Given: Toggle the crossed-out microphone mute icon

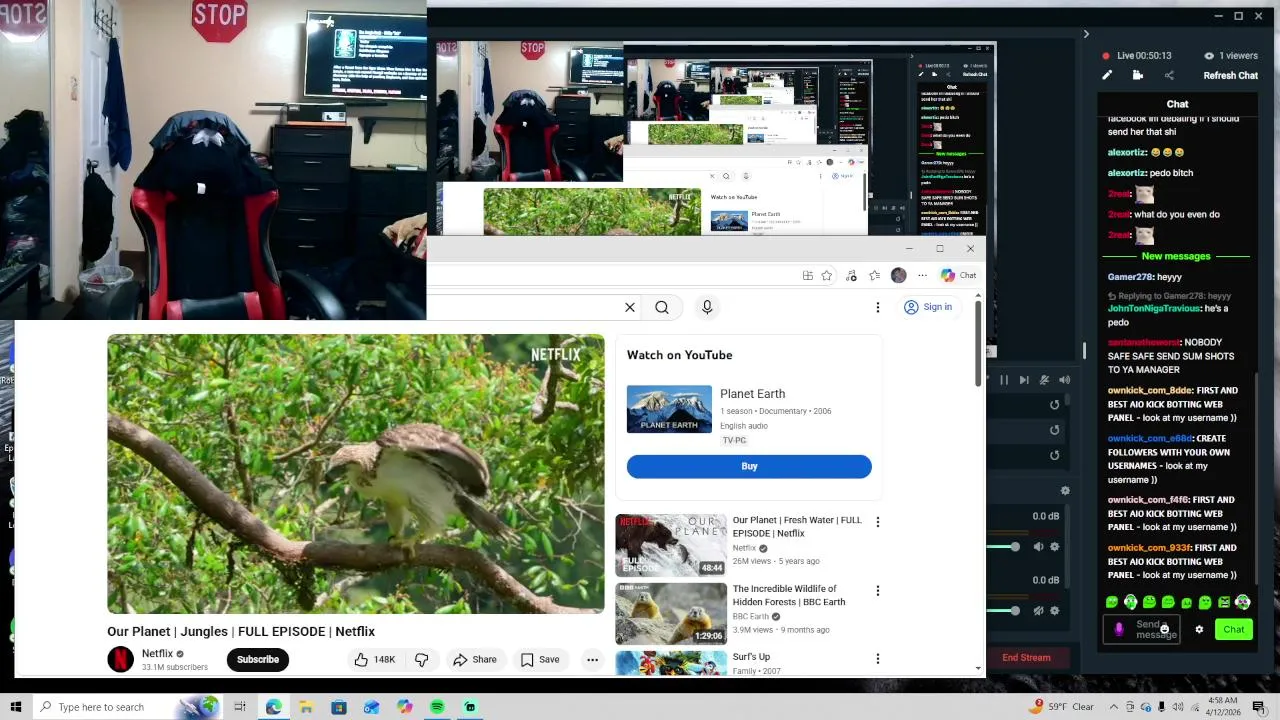Looking at the screenshot, I should [x=1044, y=380].
